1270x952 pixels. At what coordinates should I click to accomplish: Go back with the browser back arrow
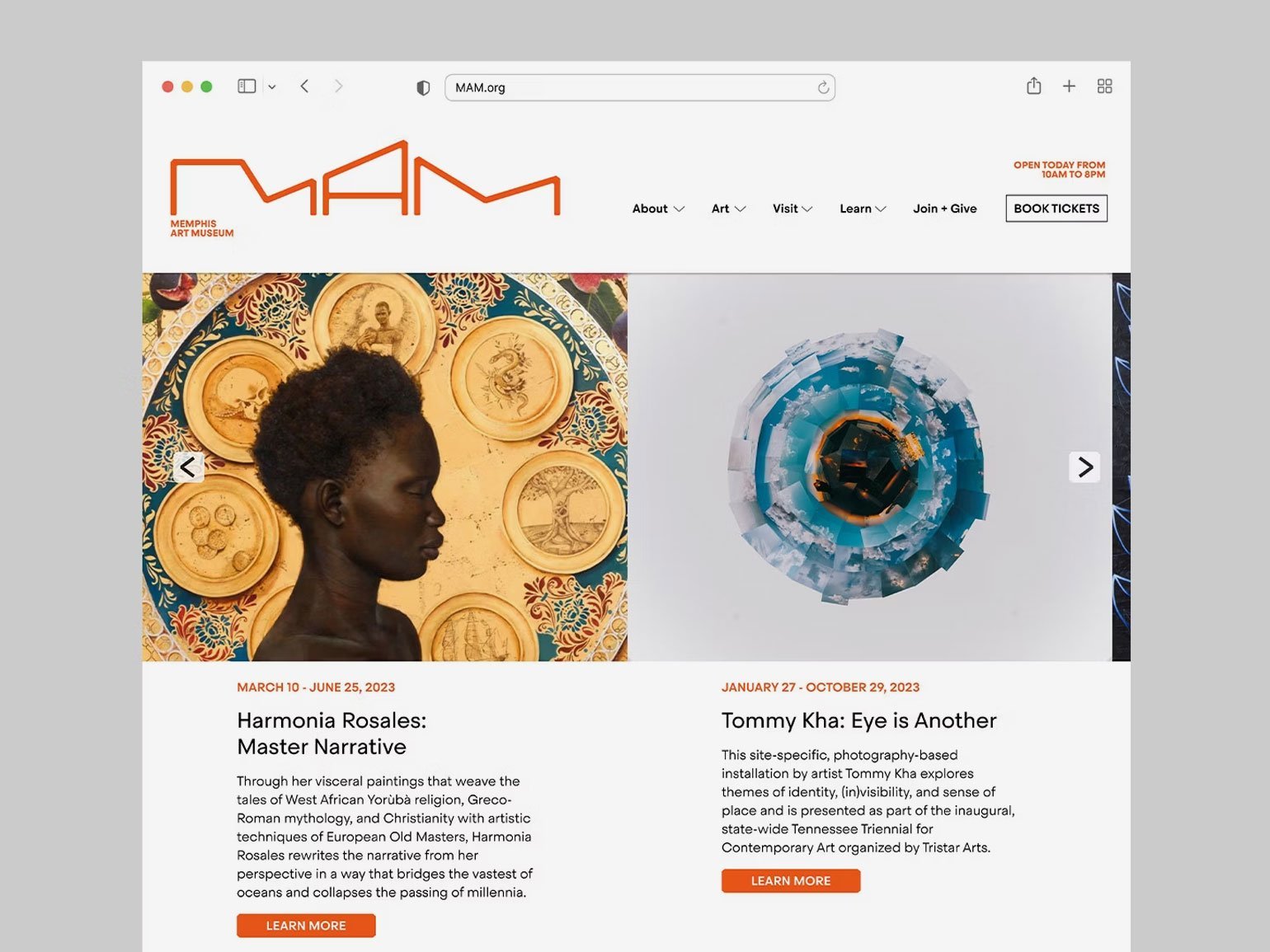[304, 86]
